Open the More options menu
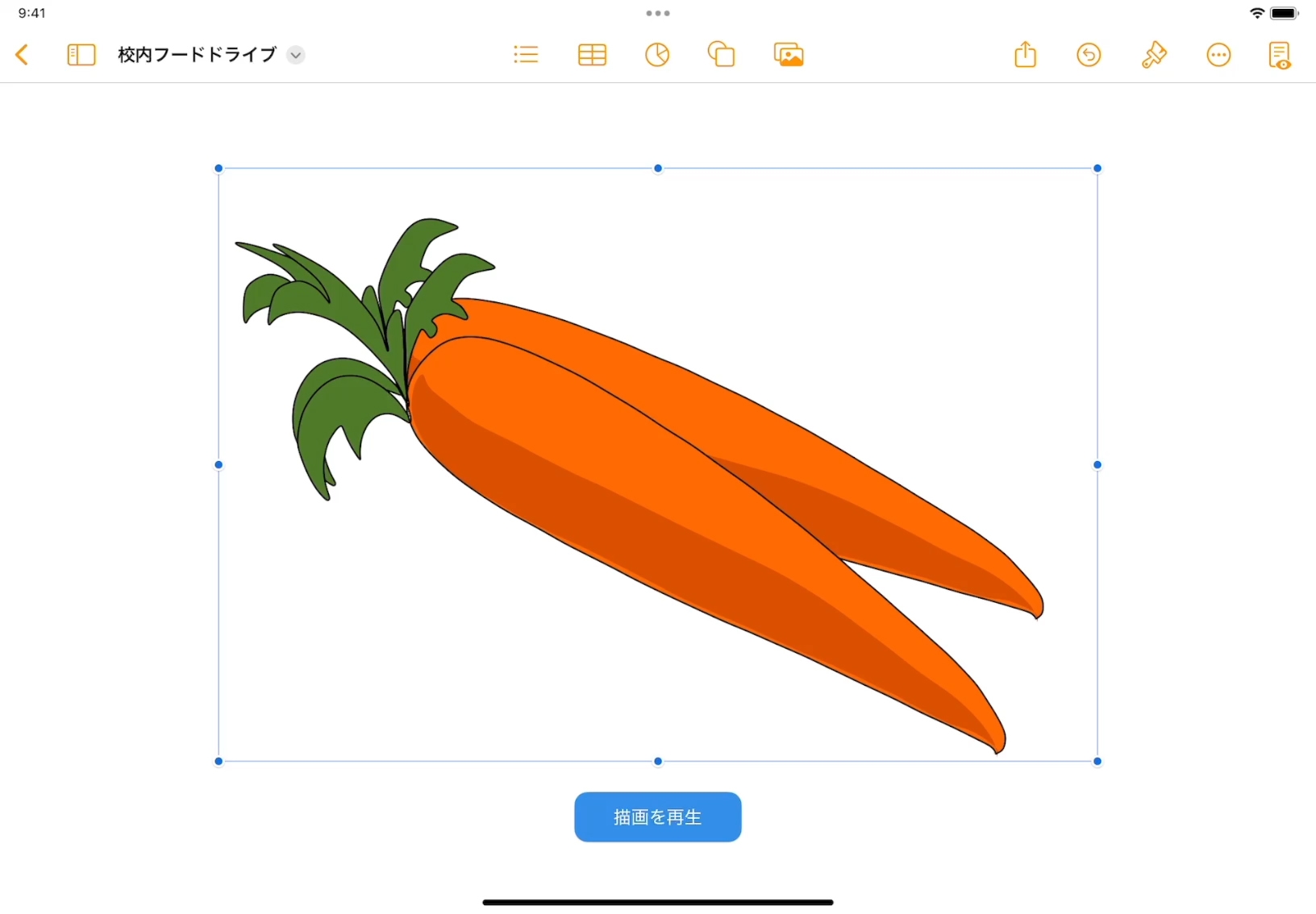Viewport: 1316px width, 914px height. [x=1218, y=55]
